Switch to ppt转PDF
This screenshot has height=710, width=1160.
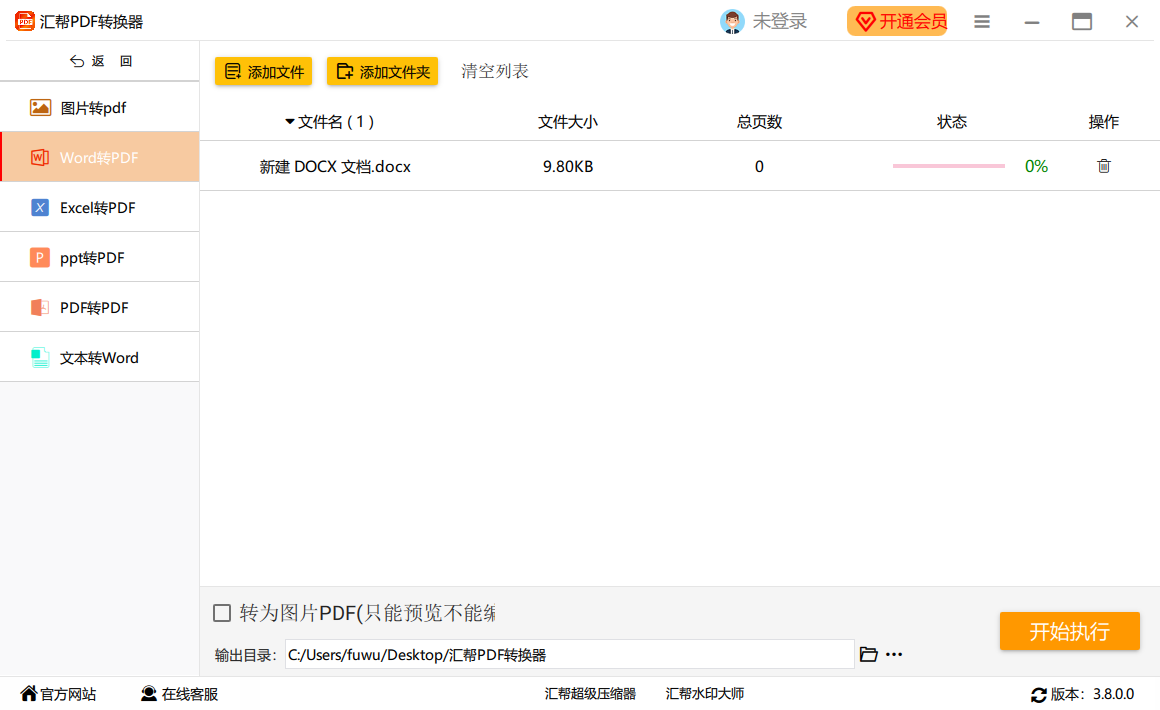pos(100,257)
